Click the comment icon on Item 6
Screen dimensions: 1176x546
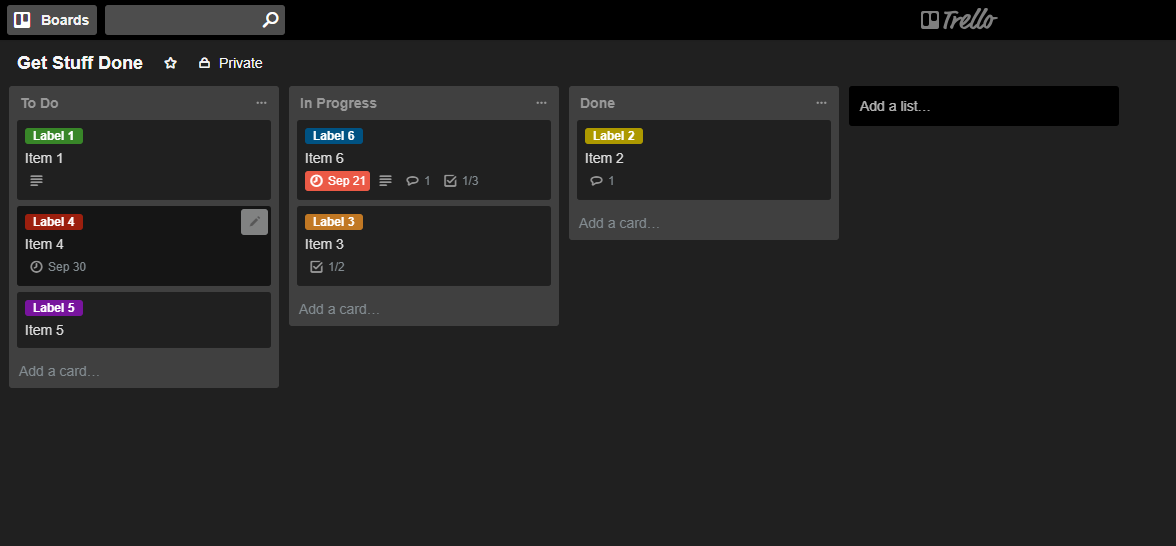412,181
